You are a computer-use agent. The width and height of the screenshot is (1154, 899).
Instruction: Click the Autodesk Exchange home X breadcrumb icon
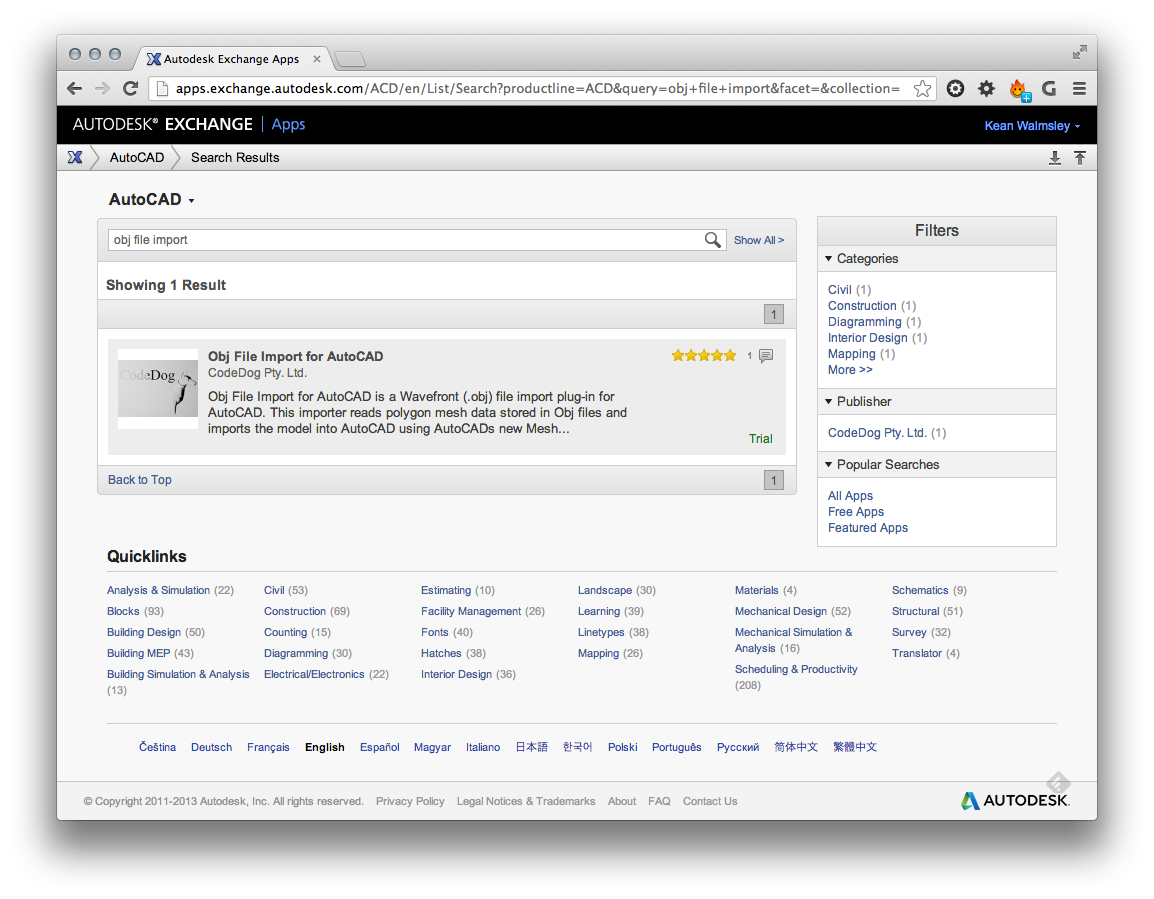(x=75, y=157)
